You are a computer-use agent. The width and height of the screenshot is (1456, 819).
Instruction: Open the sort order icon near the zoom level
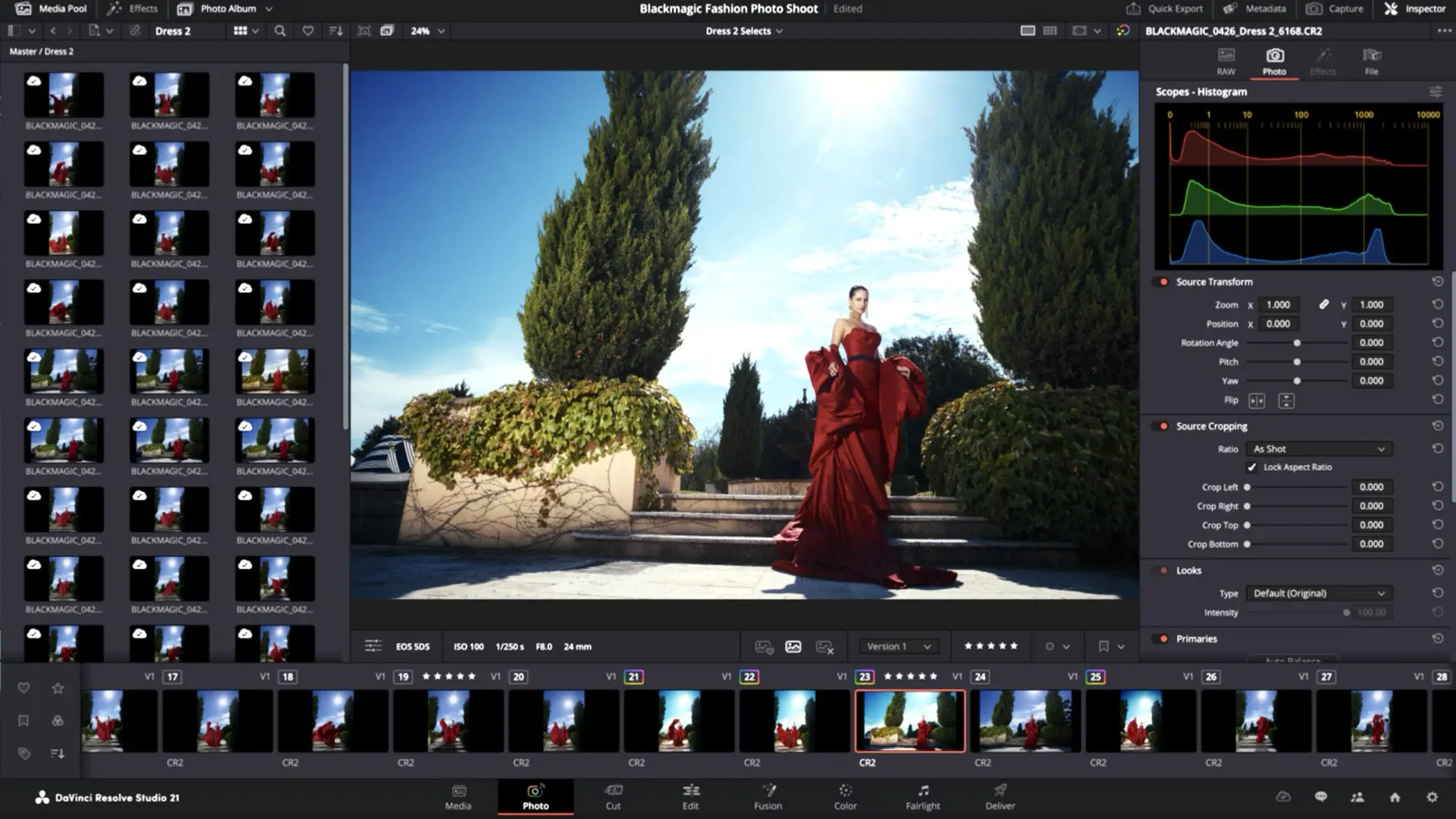pyautogui.click(x=334, y=31)
